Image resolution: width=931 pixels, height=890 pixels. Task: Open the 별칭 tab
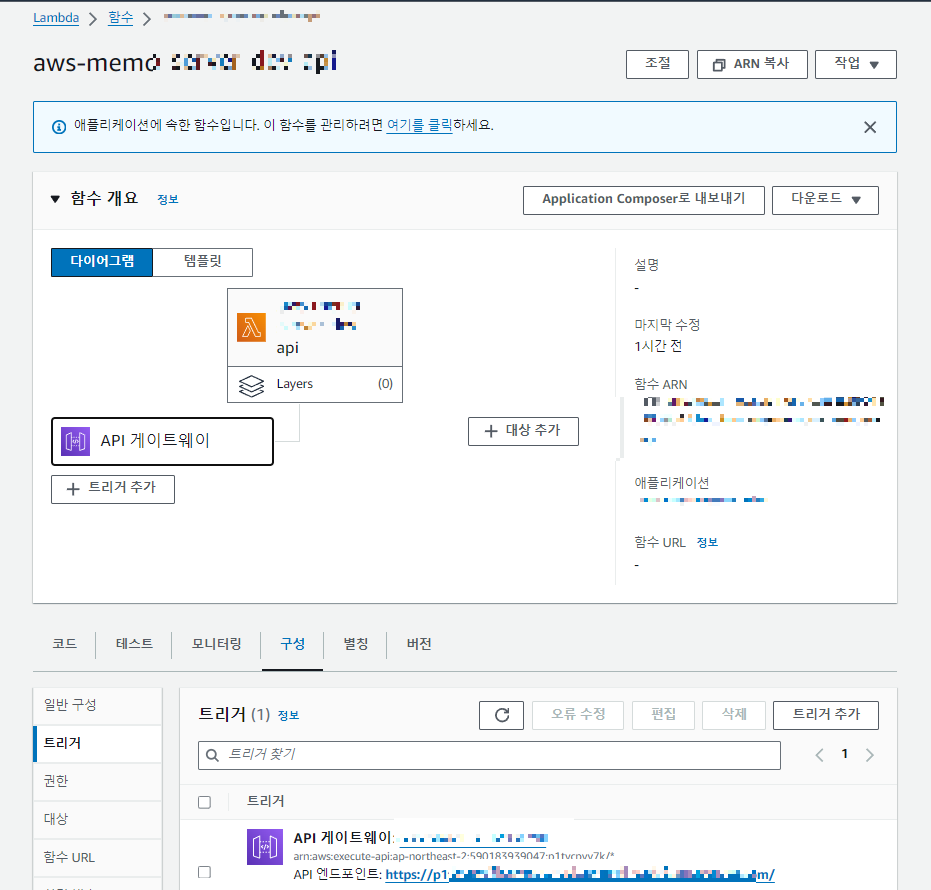tap(356, 644)
